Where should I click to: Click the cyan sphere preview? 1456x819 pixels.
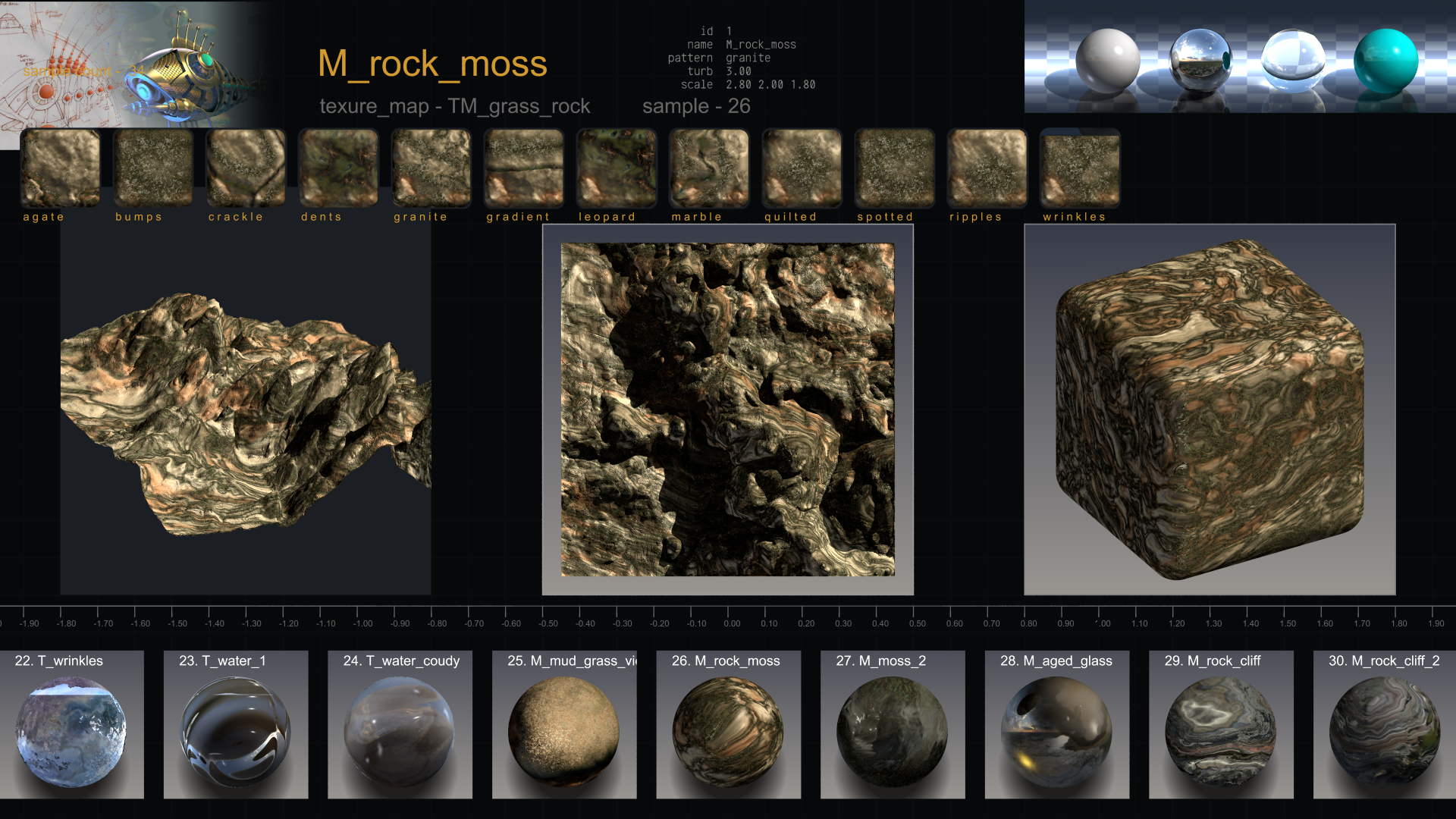(x=1385, y=61)
